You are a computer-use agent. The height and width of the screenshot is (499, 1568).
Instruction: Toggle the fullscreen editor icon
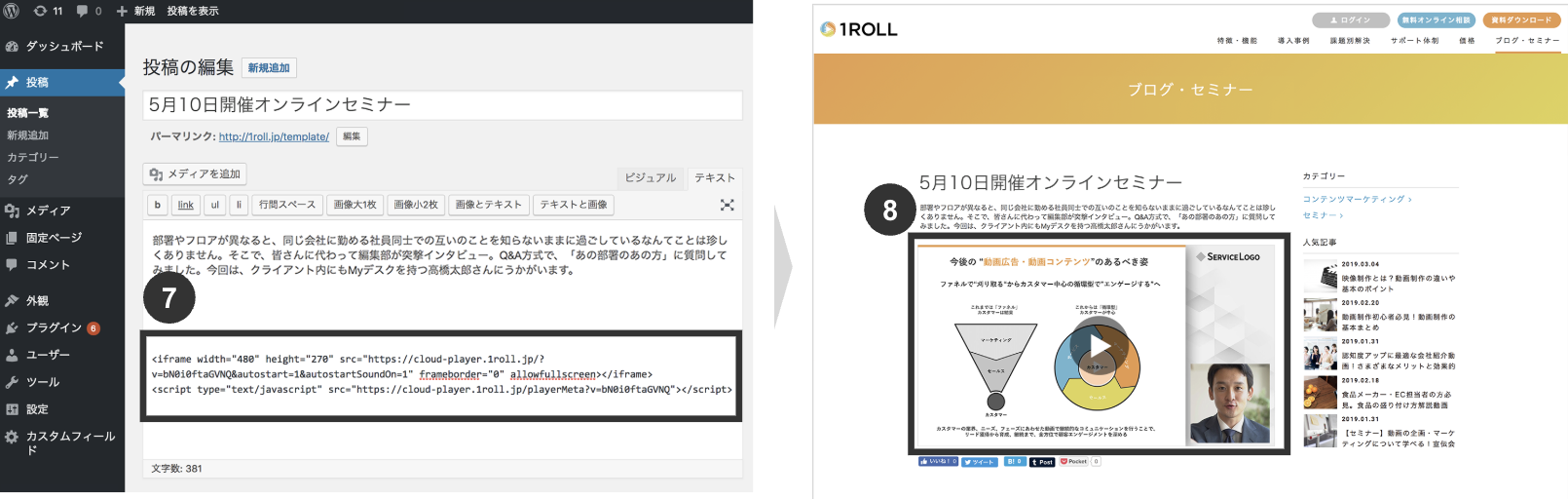click(x=727, y=205)
